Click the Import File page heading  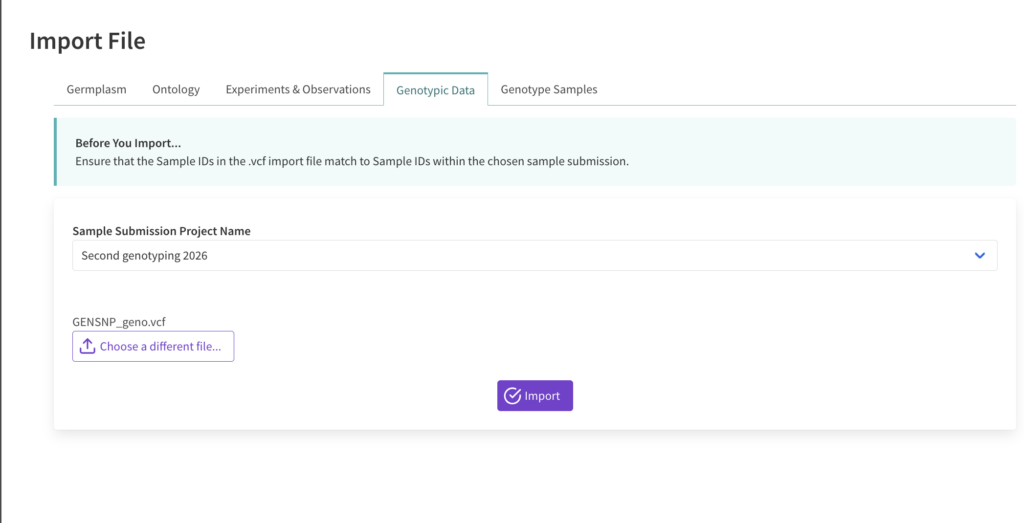pos(88,41)
